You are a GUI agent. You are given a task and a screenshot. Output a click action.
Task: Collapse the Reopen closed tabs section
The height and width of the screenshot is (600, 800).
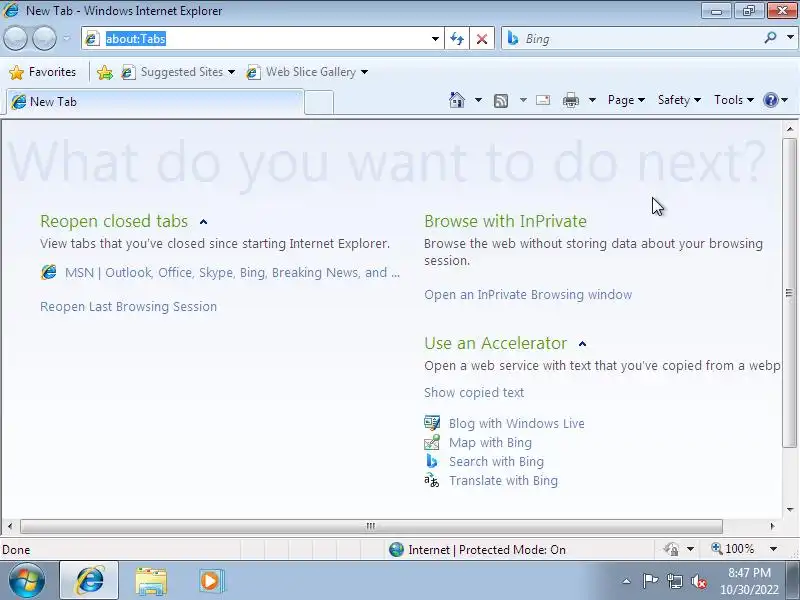[204, 222]
